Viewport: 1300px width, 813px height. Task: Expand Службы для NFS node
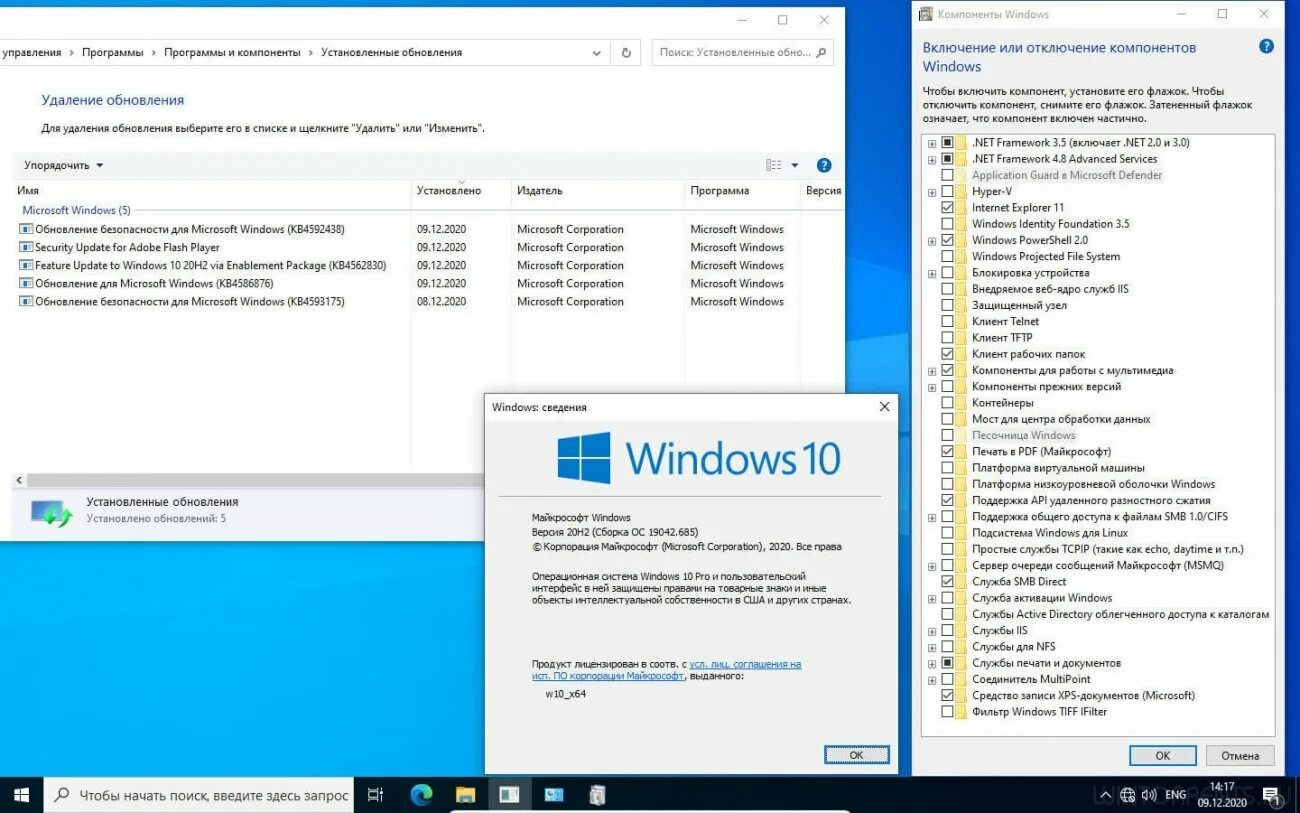click(932, 647)
